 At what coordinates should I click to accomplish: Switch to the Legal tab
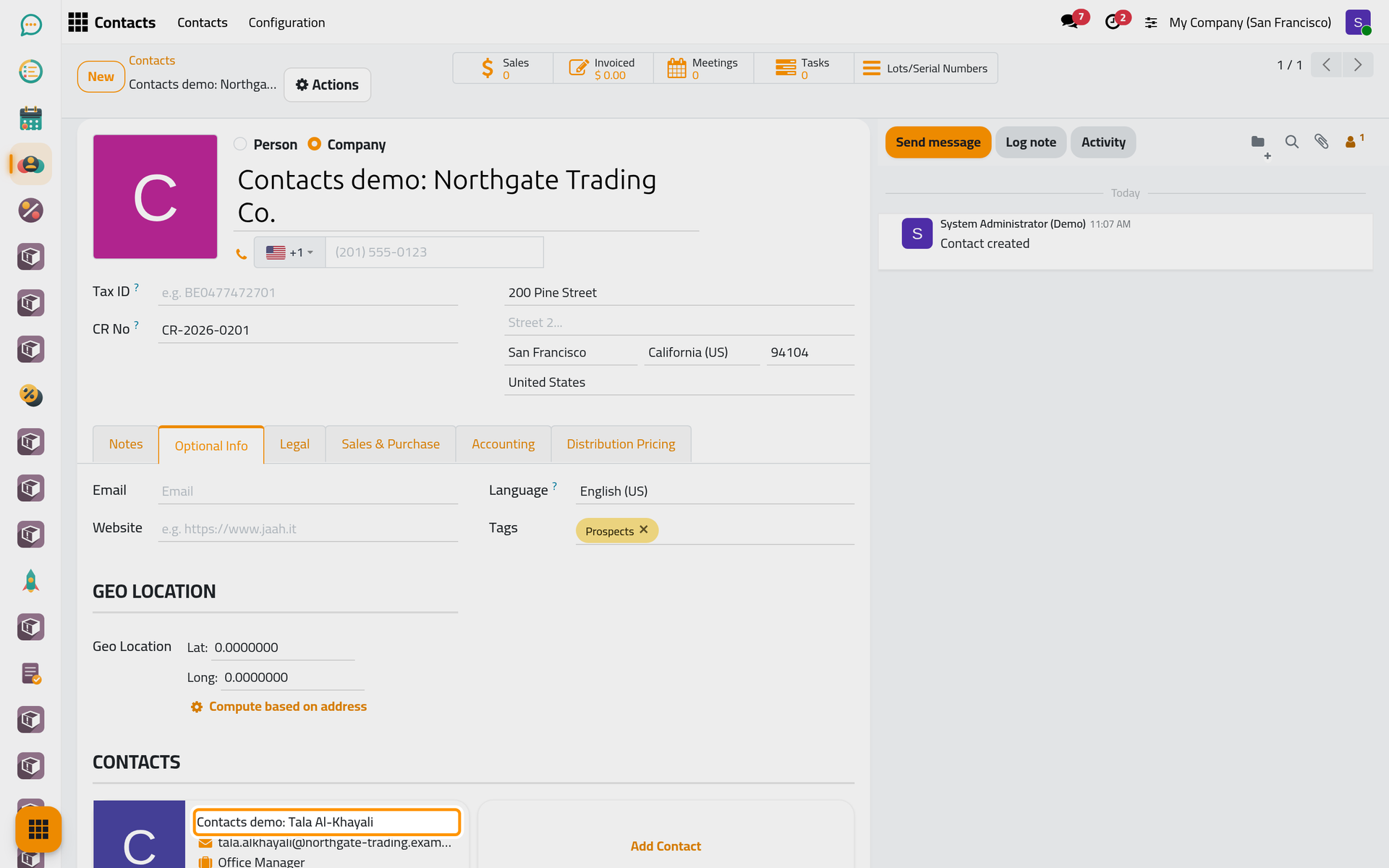[294, 444]
